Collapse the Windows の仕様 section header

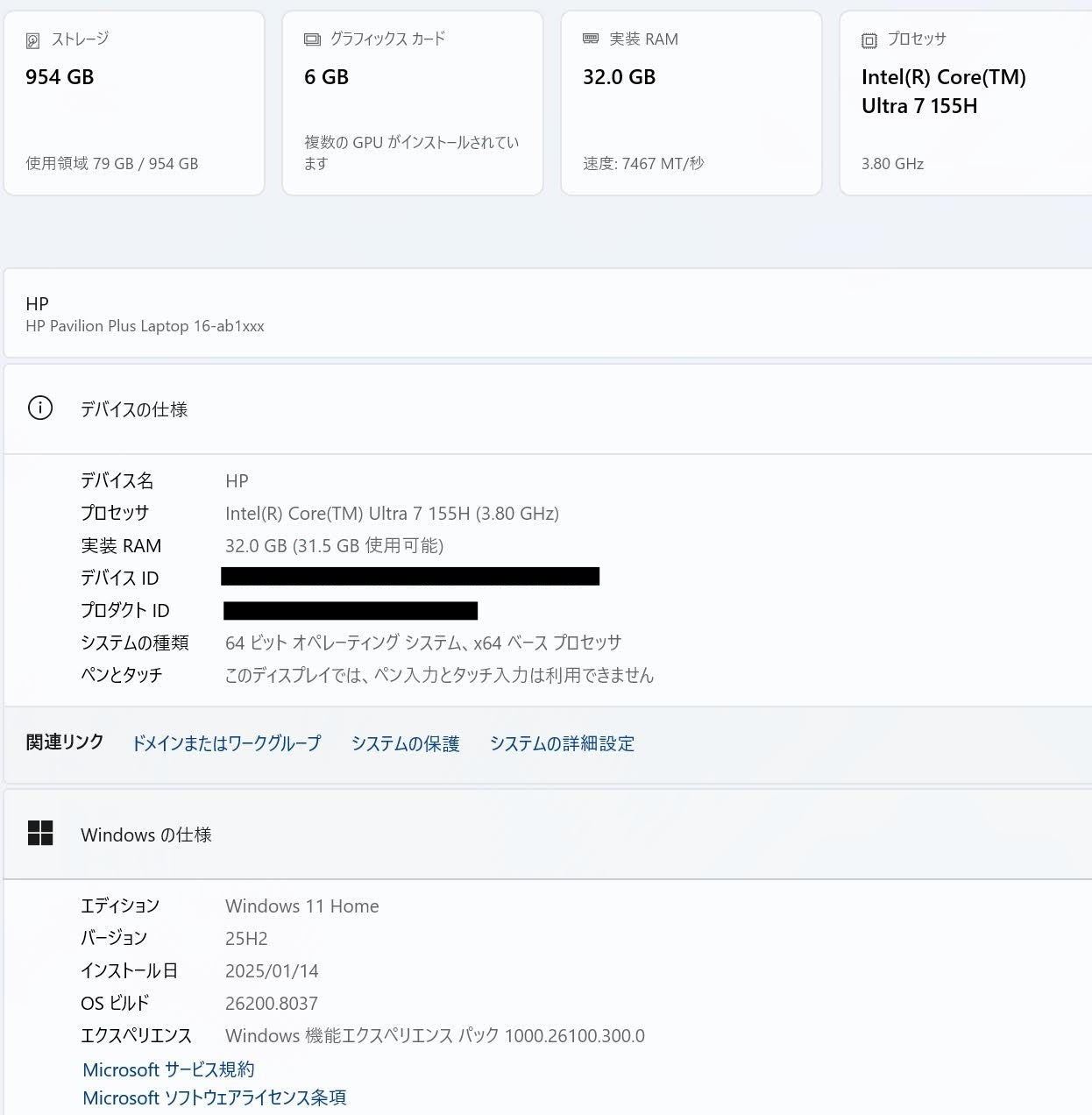(548, 834)
